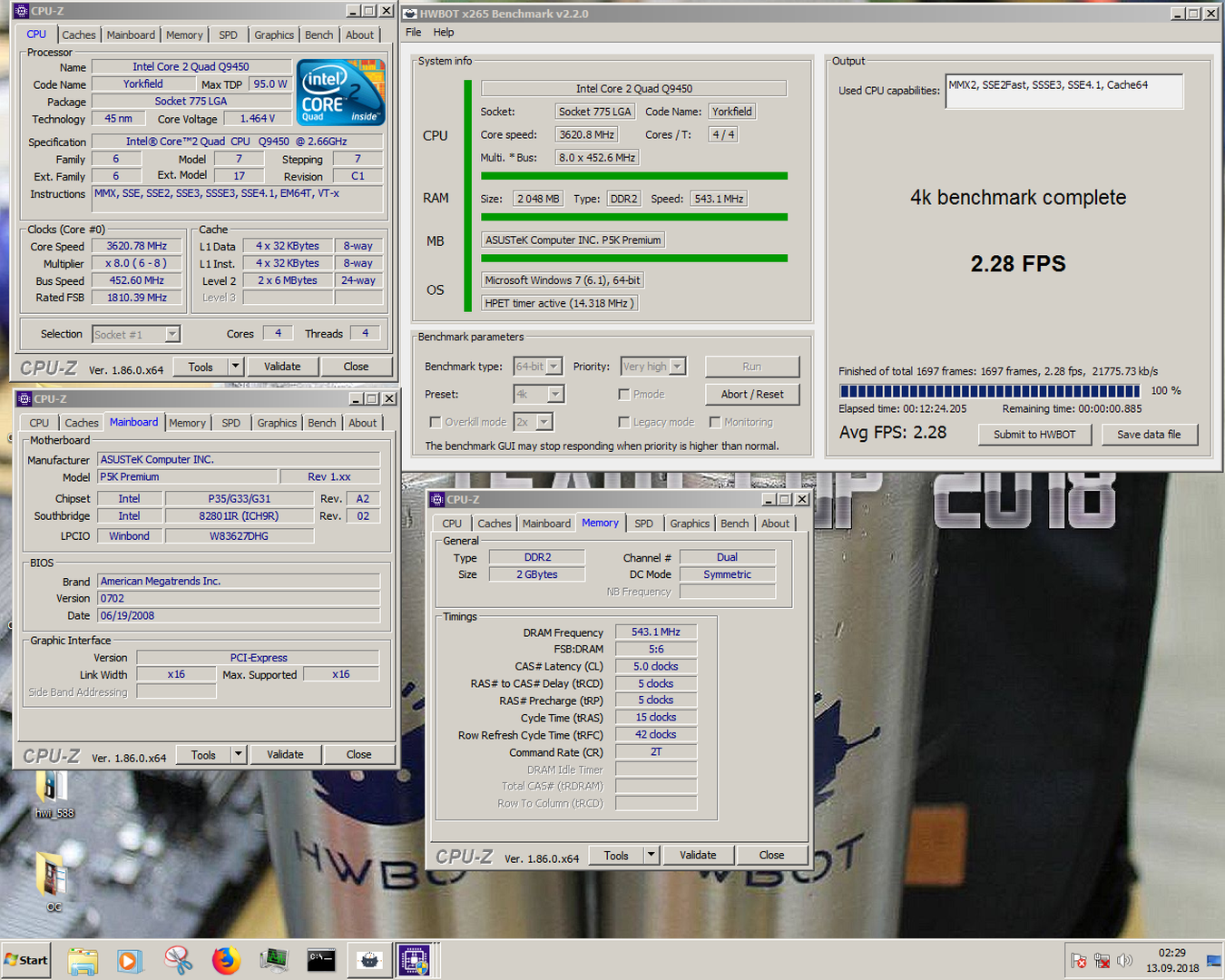This screenshot has height=980, width=1225.
Task: Toggle the Monitoring checkbox
Action: click(715, 423)
